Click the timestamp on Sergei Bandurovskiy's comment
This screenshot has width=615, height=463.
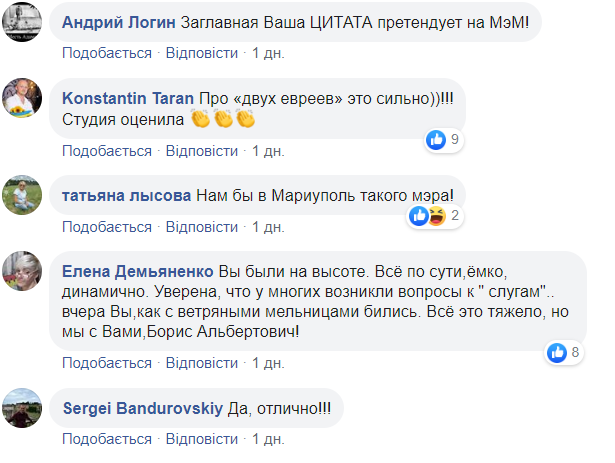tap(268, 441)
